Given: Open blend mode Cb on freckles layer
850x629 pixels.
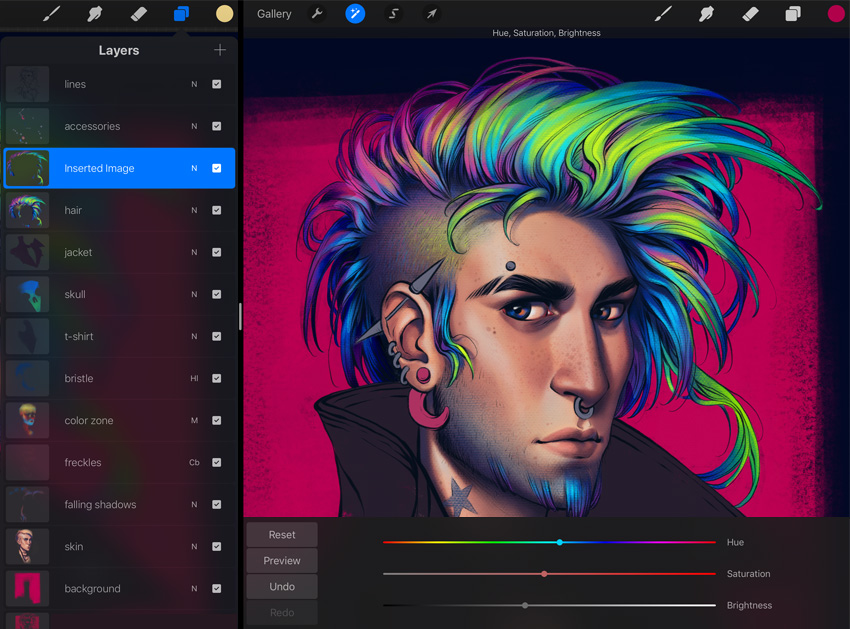Looking at the screenshot, I should [x=194, y=462].
